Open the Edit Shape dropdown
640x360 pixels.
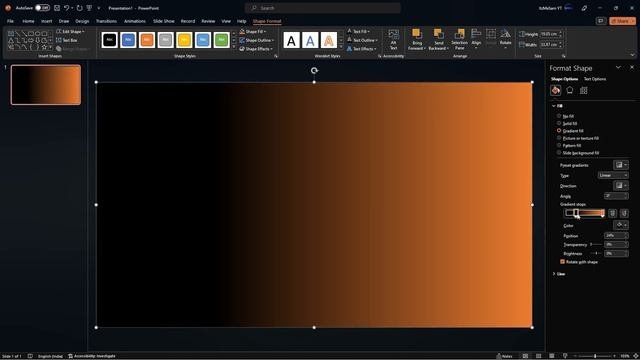(x=70, y=31)
